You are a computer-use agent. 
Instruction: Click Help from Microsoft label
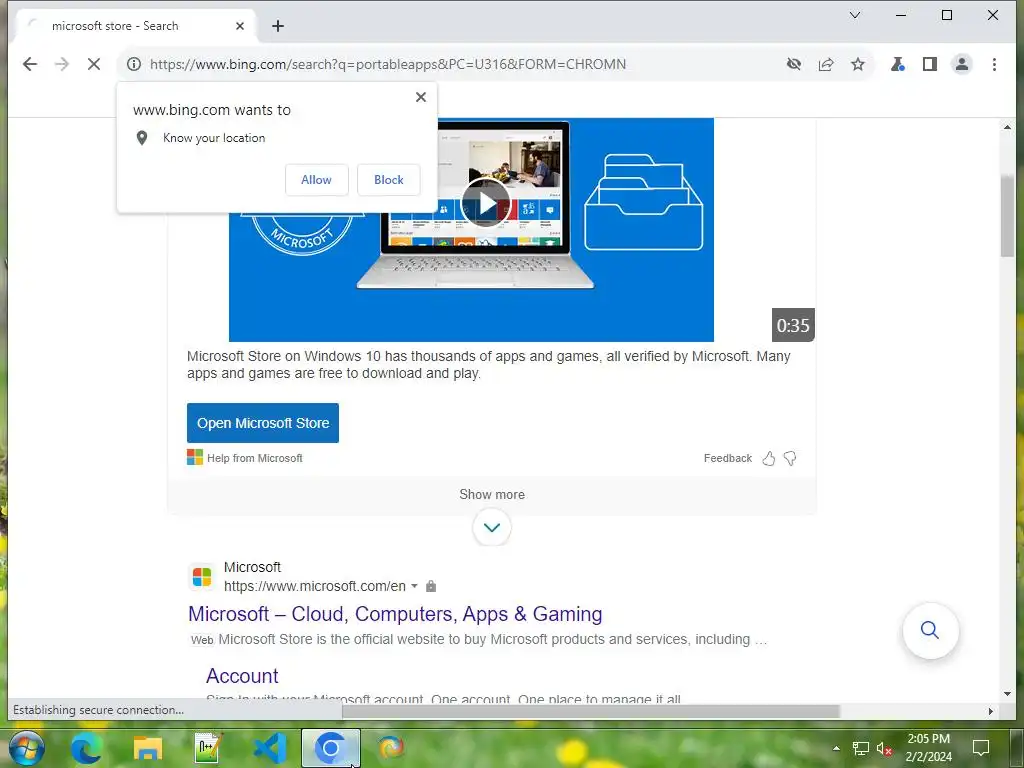coord(255,458)
